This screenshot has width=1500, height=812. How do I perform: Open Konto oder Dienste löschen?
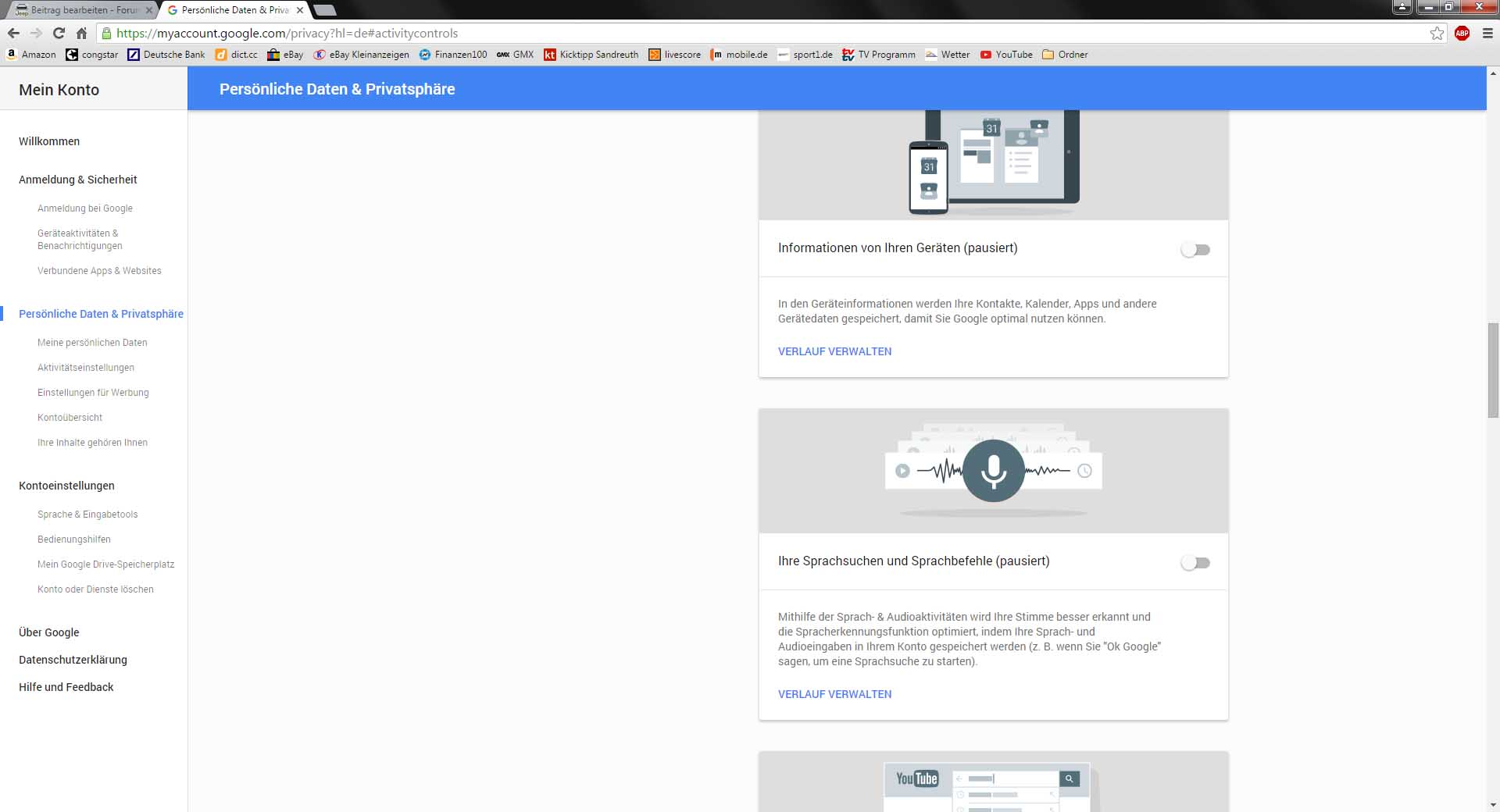pos(95,589)
